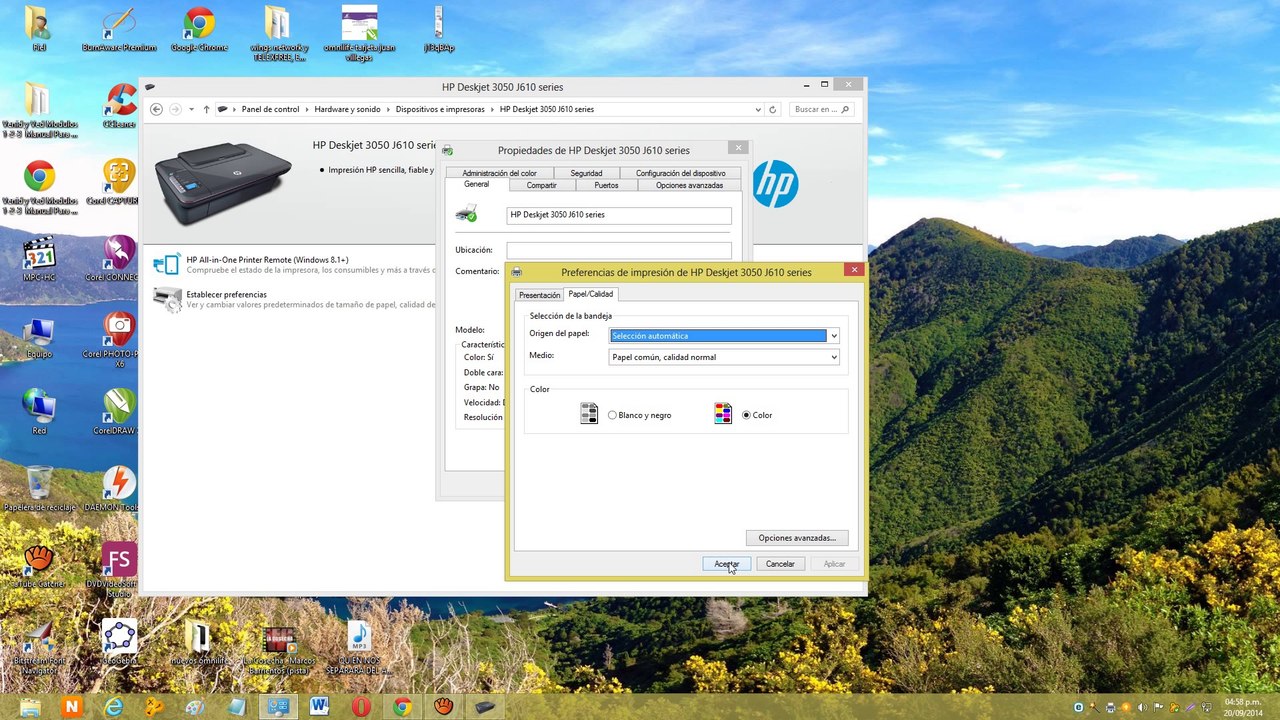Cancel the print preferences dialog
This screenshot has width=1280, height=720.
point(780,564)
